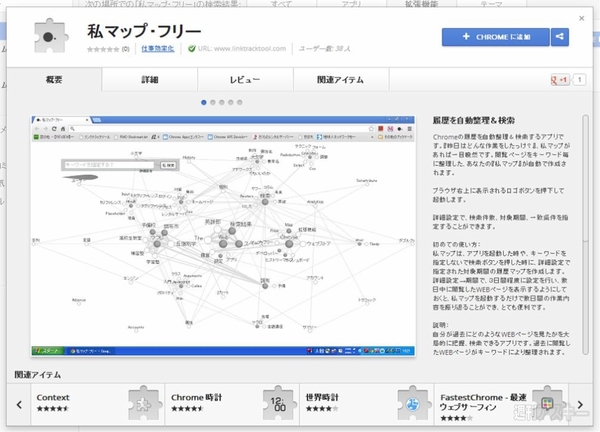Show previous related items with left arrow
Screen dimensions: 600x432
(19, 404)
